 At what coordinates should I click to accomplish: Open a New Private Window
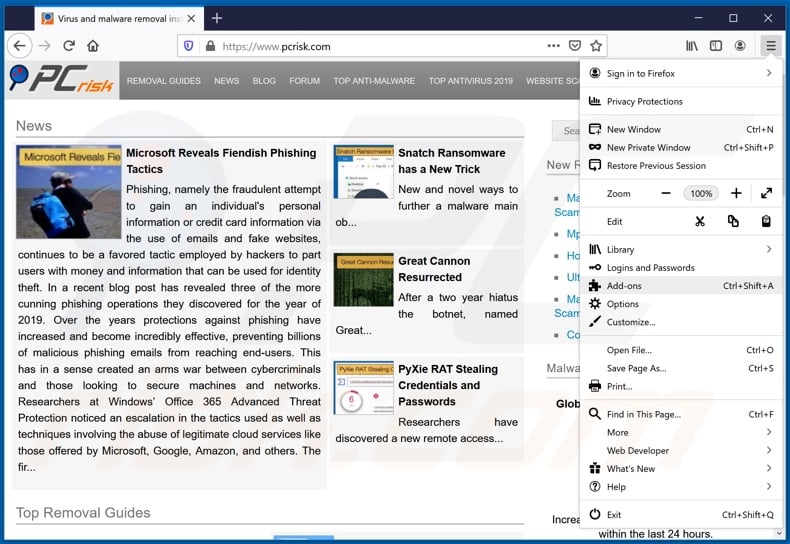click(x=681, y=148)
